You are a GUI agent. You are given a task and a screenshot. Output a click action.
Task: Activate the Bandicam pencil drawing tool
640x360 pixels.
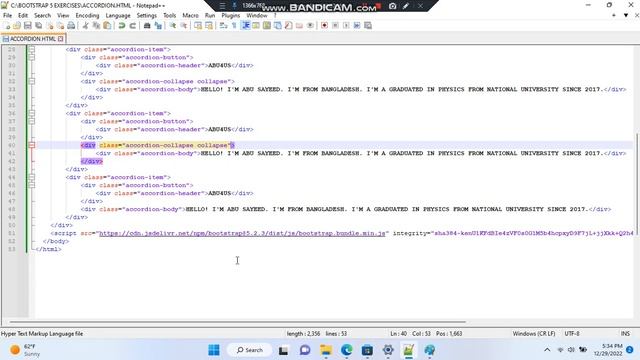406,6
